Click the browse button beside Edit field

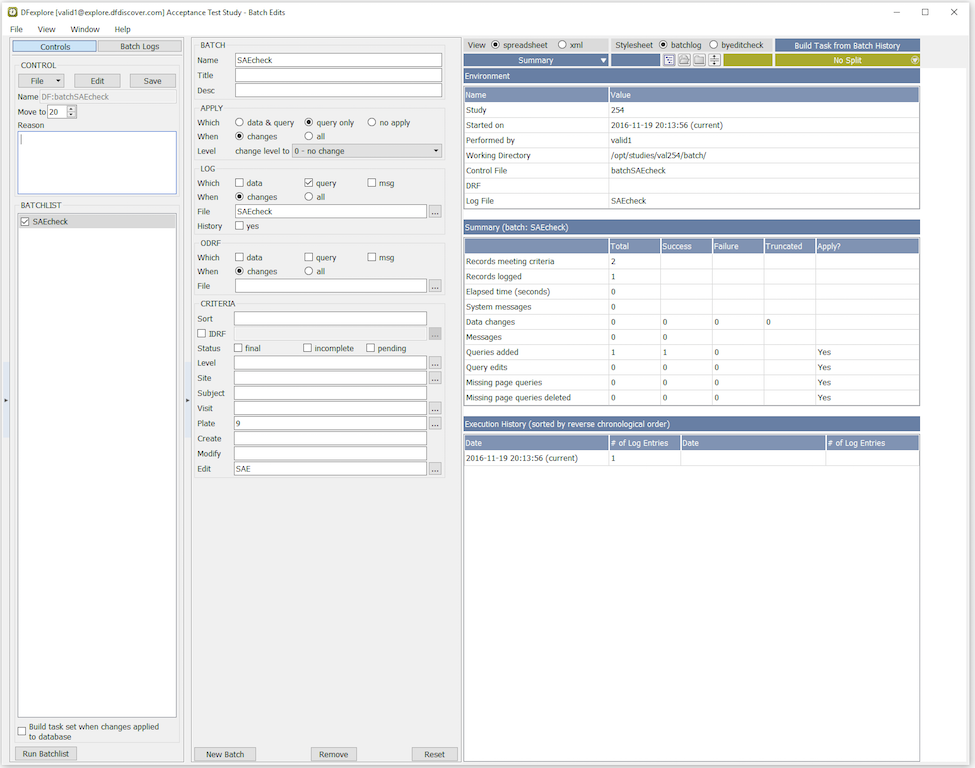[435, 469]
